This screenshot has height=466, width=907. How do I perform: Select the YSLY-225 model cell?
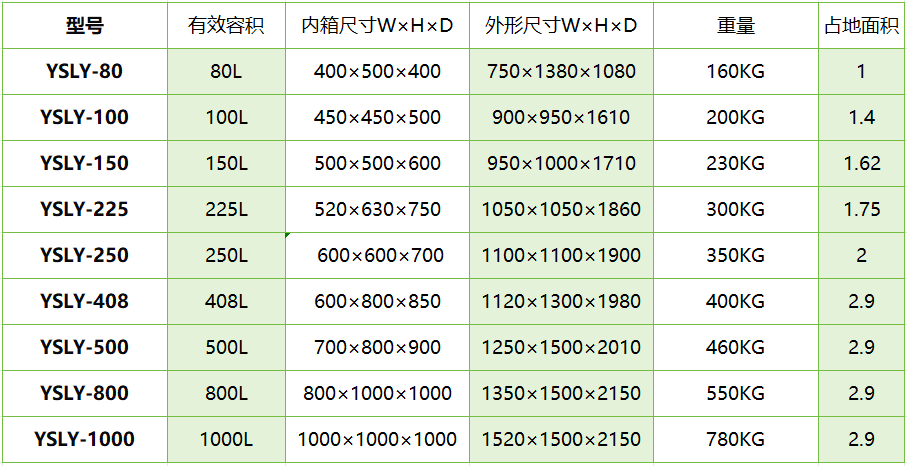[85, 209]
